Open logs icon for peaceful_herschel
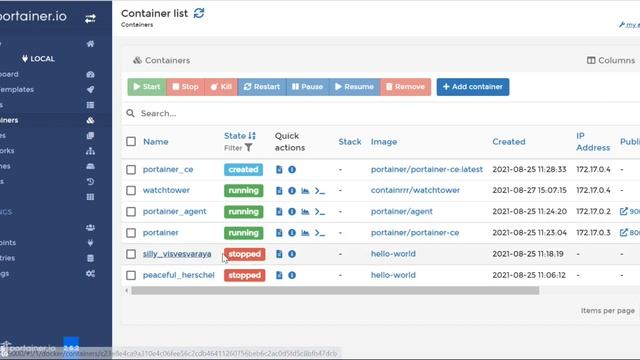Image resolution: width=640 pixels, height=360 pixels. point(279,275)
